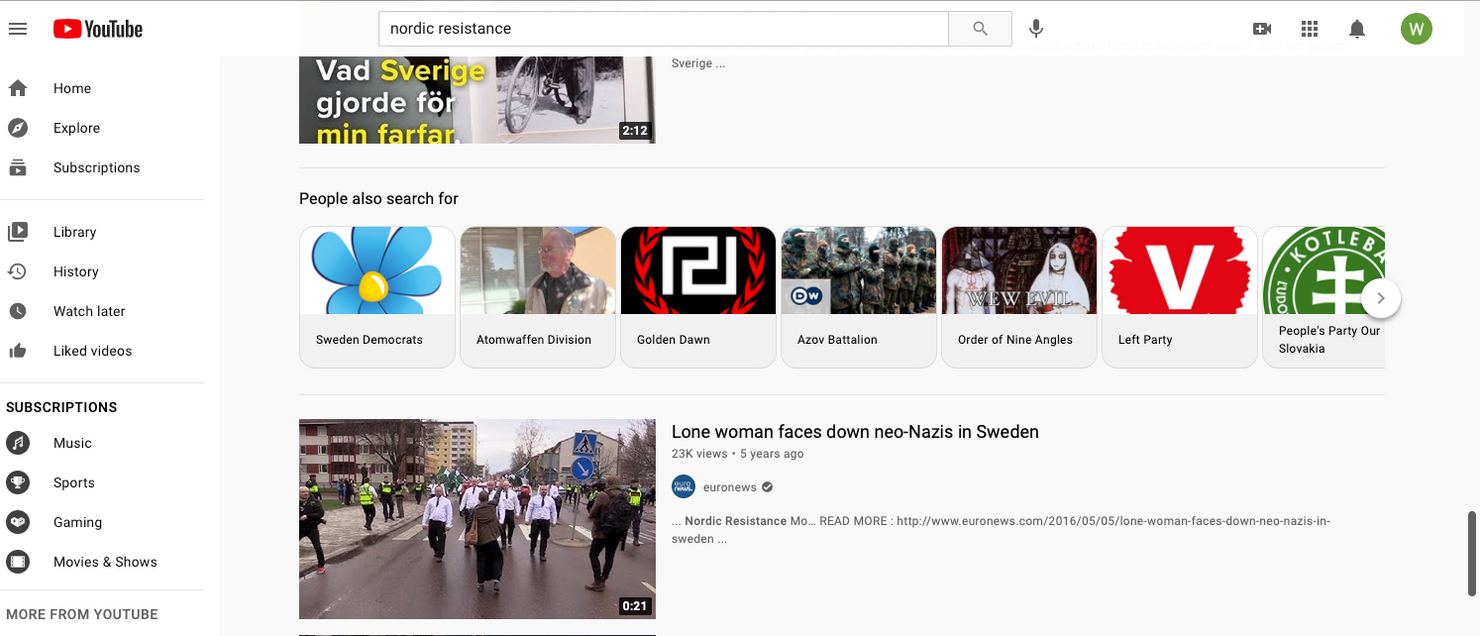Click the 2:12 duration badge
Viewport: 1480px width, 636px height.
point(634,131)
